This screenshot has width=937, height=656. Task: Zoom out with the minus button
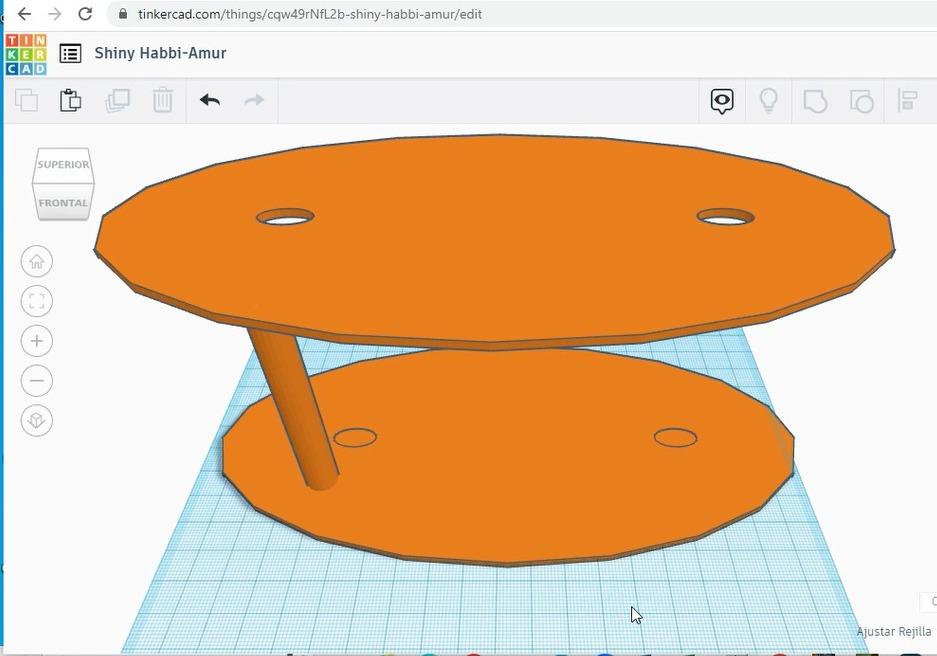pos(36,381)
